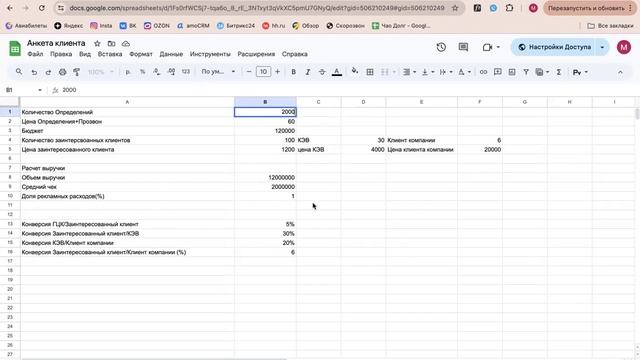Open the functions sigma menu
This screenshot has width=640, height=360.
(x=559, y=72)
